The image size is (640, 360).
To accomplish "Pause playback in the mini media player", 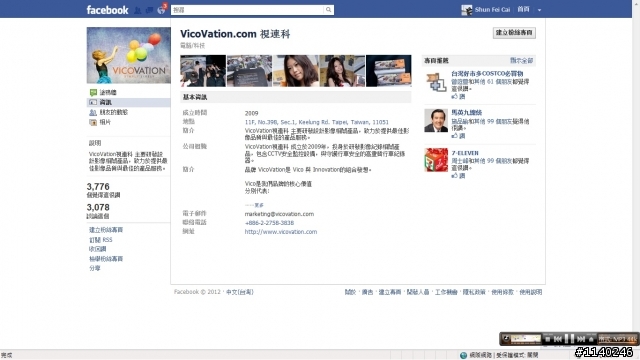I will pos(569,339).
